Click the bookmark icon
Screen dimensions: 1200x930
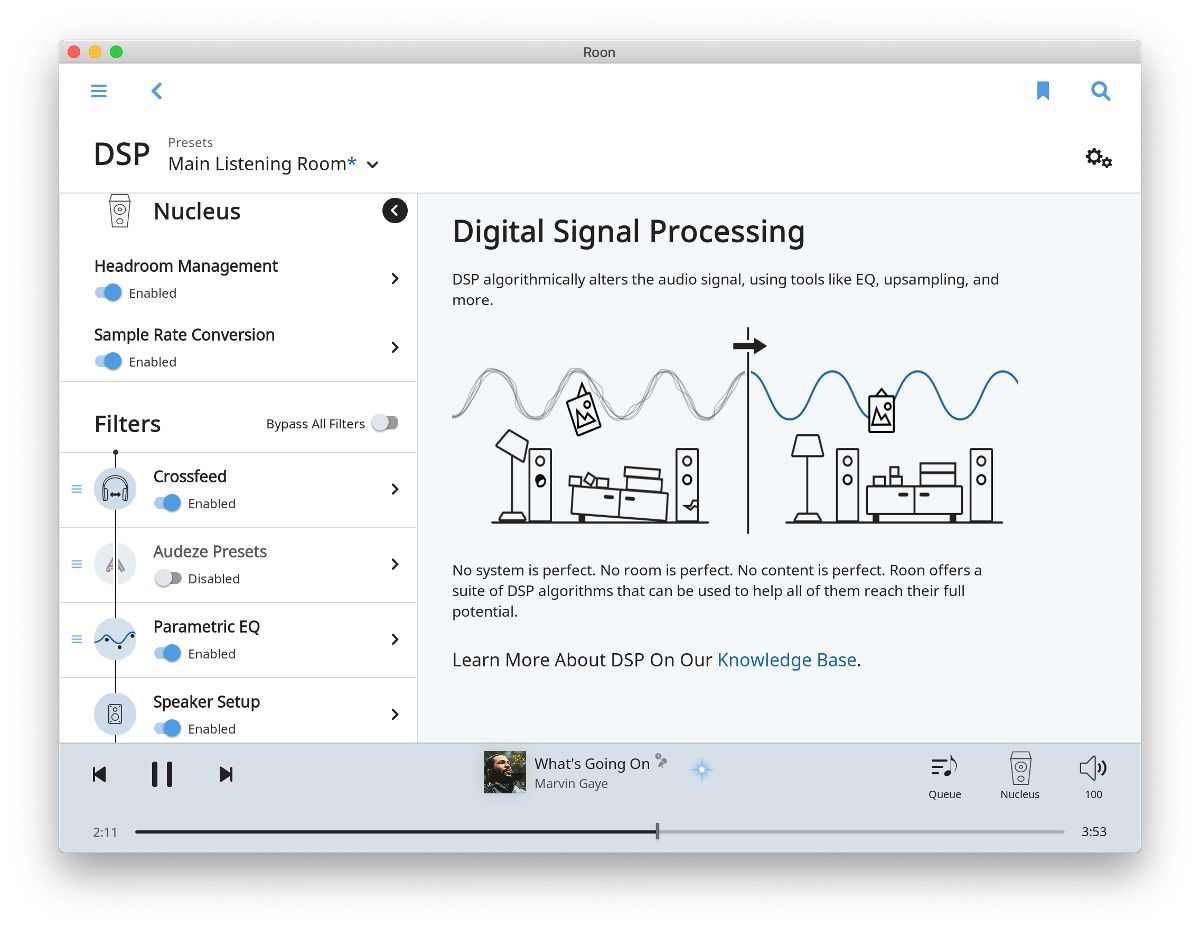pyautogui.click(x=1043, y=91)
